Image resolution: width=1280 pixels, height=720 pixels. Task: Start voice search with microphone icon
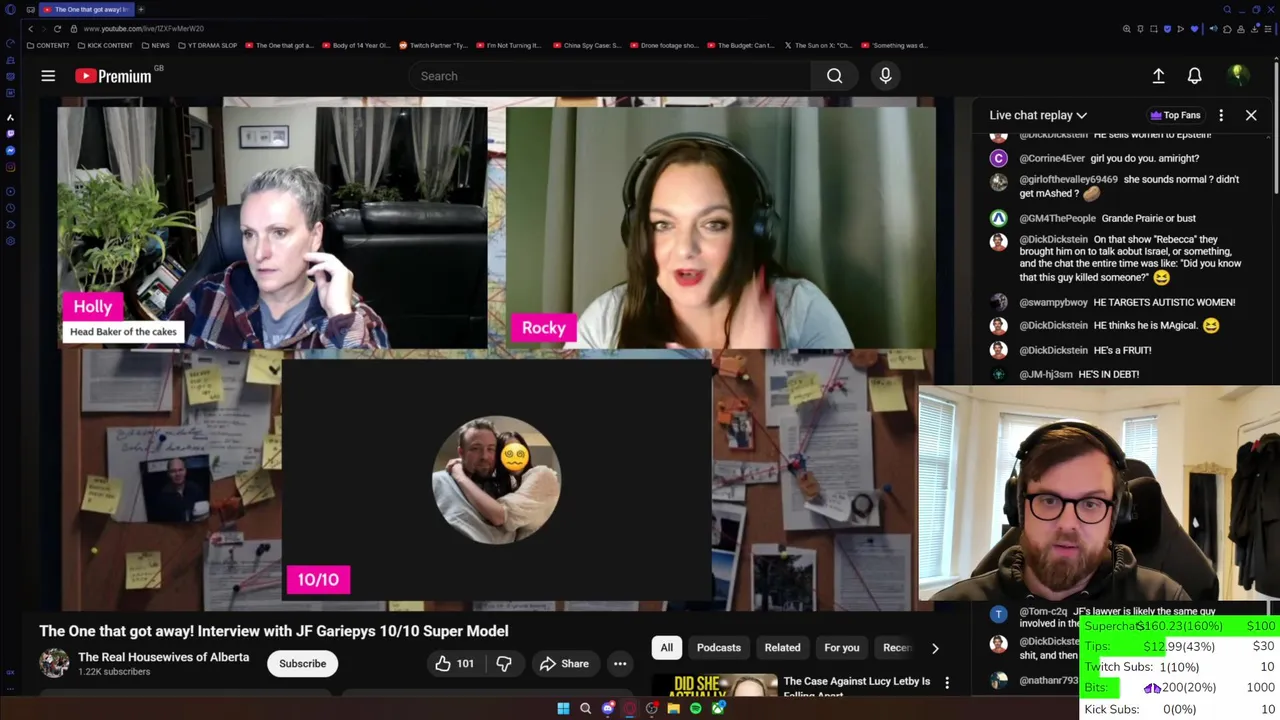coord(885,76)
